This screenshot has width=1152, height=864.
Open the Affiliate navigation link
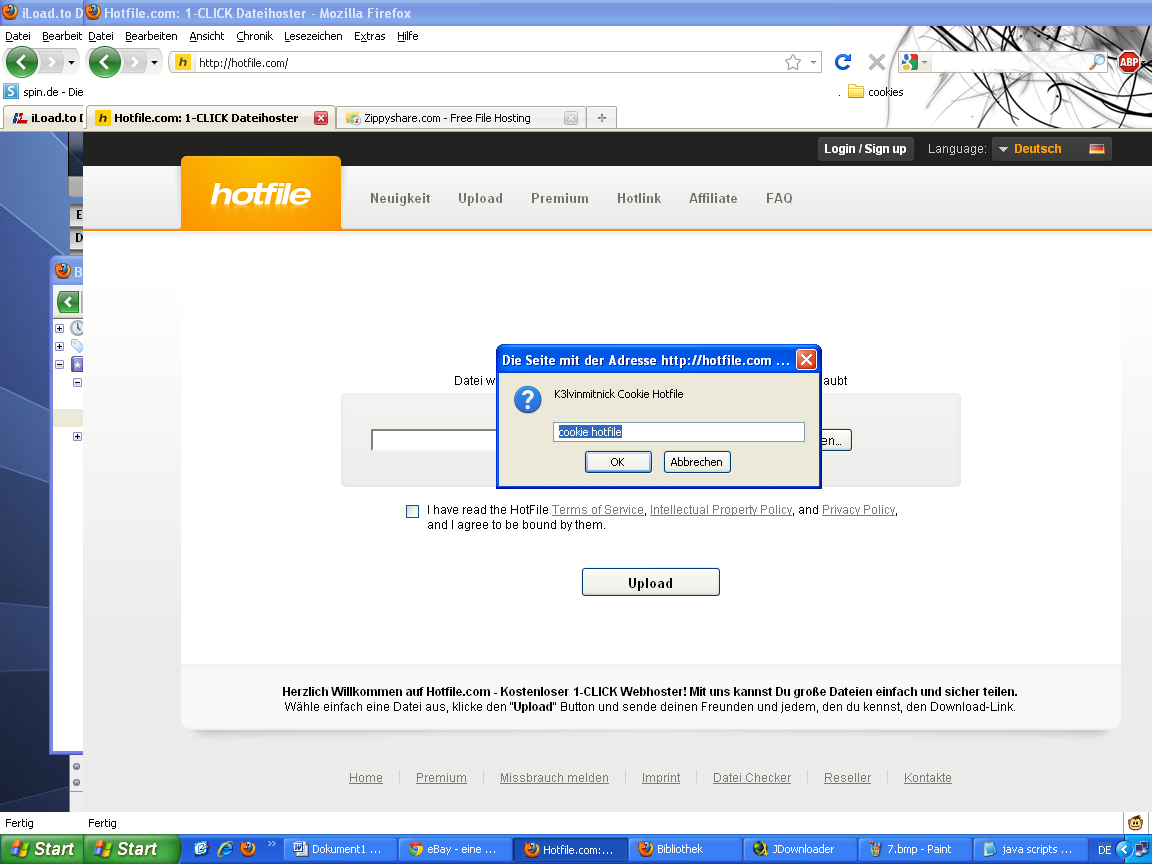713,198
